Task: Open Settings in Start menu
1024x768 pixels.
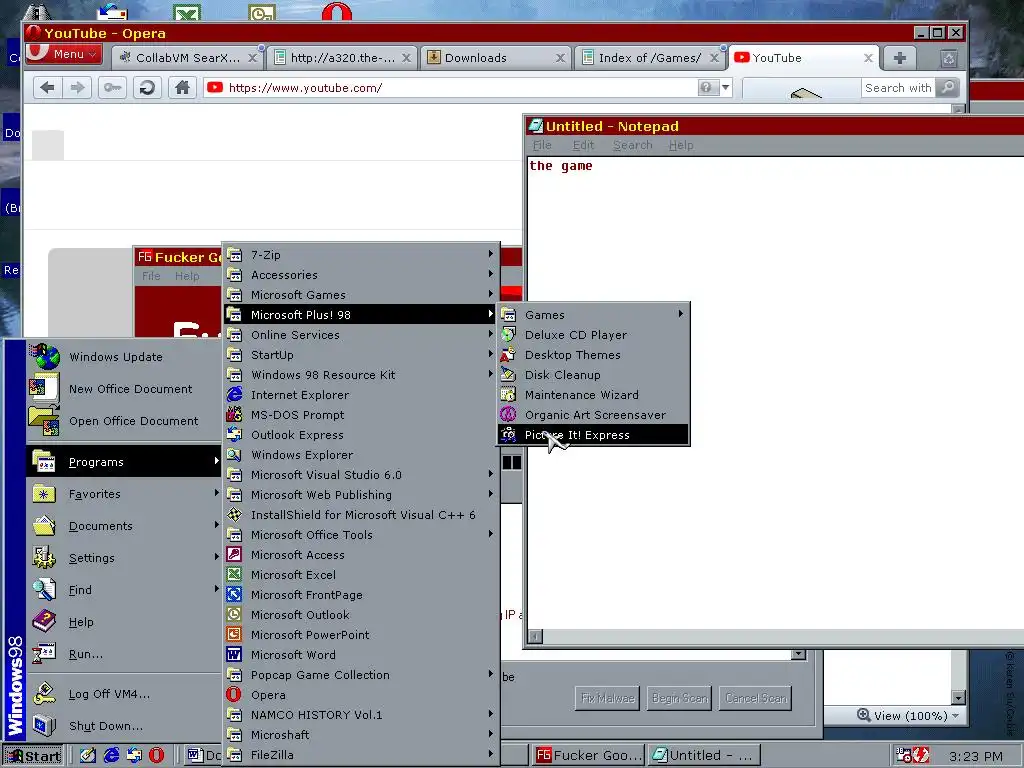Action: (124, 558)
